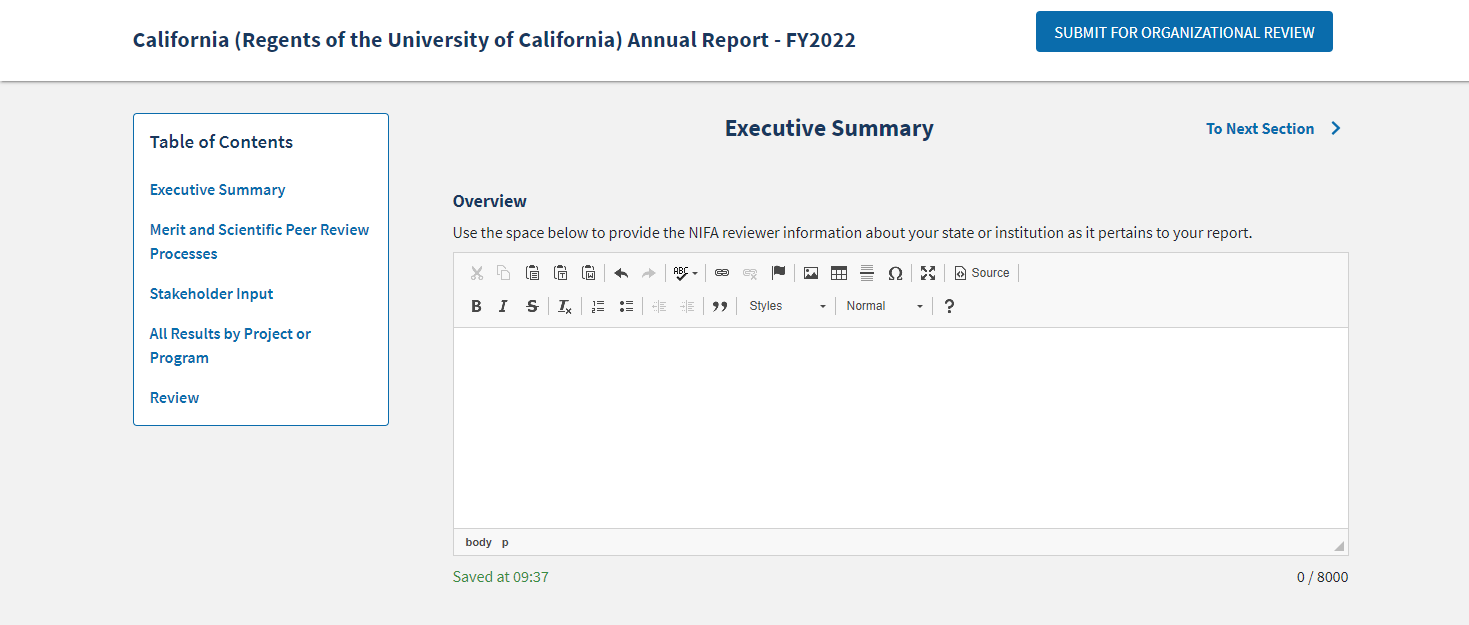Toggle bold formatting in the editor
The width and height of the screenshot is (1469, 625).
476,306
